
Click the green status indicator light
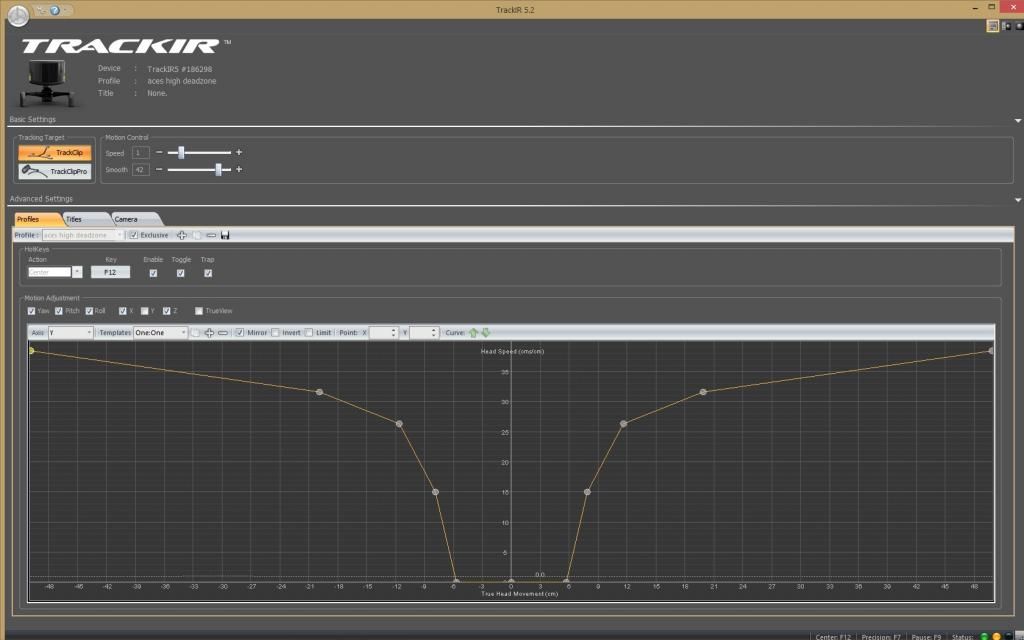tap(984, 637)
